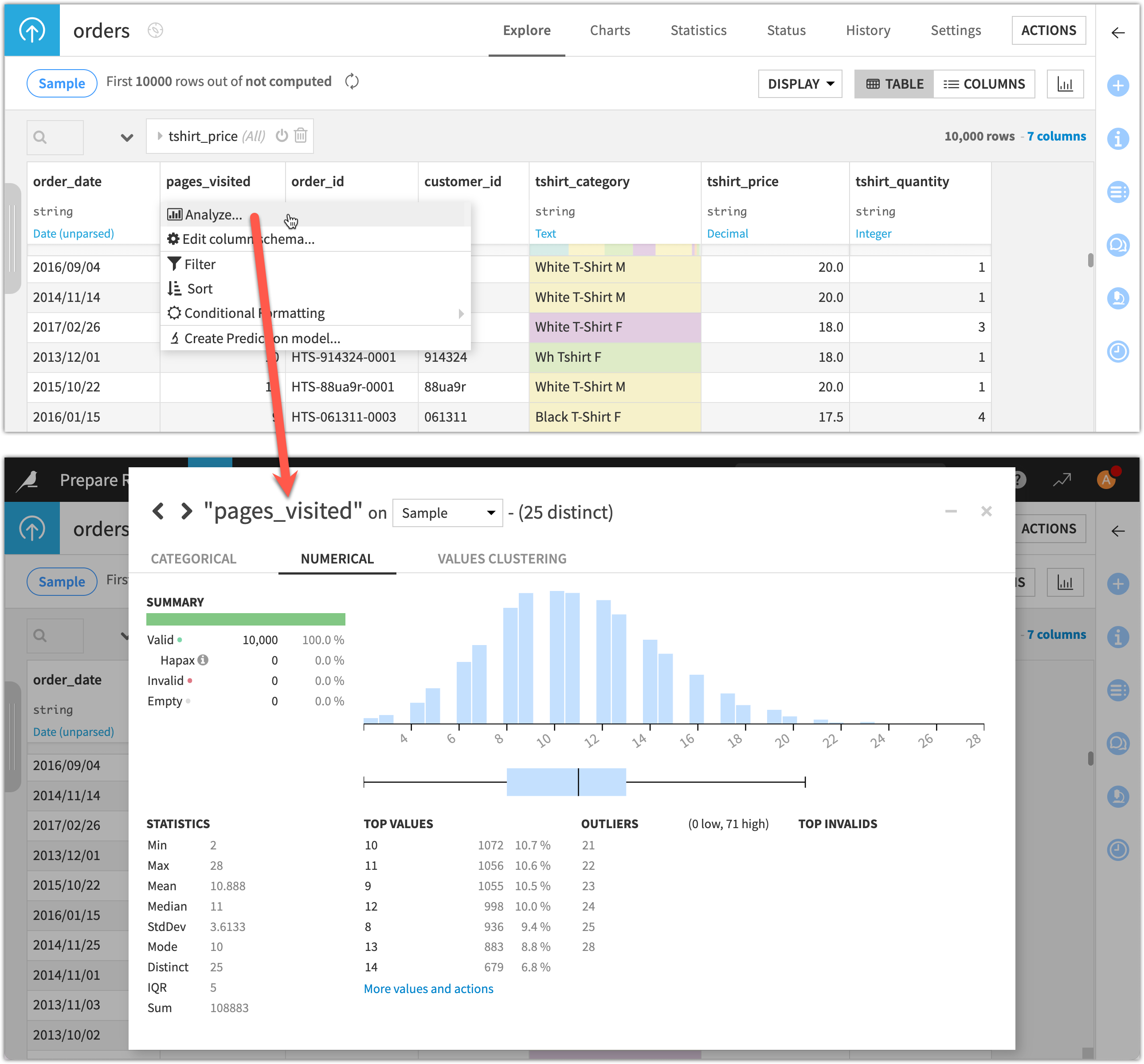Click the search input in top table
The image size is (1144, 1064).
[x=55, y=137]
